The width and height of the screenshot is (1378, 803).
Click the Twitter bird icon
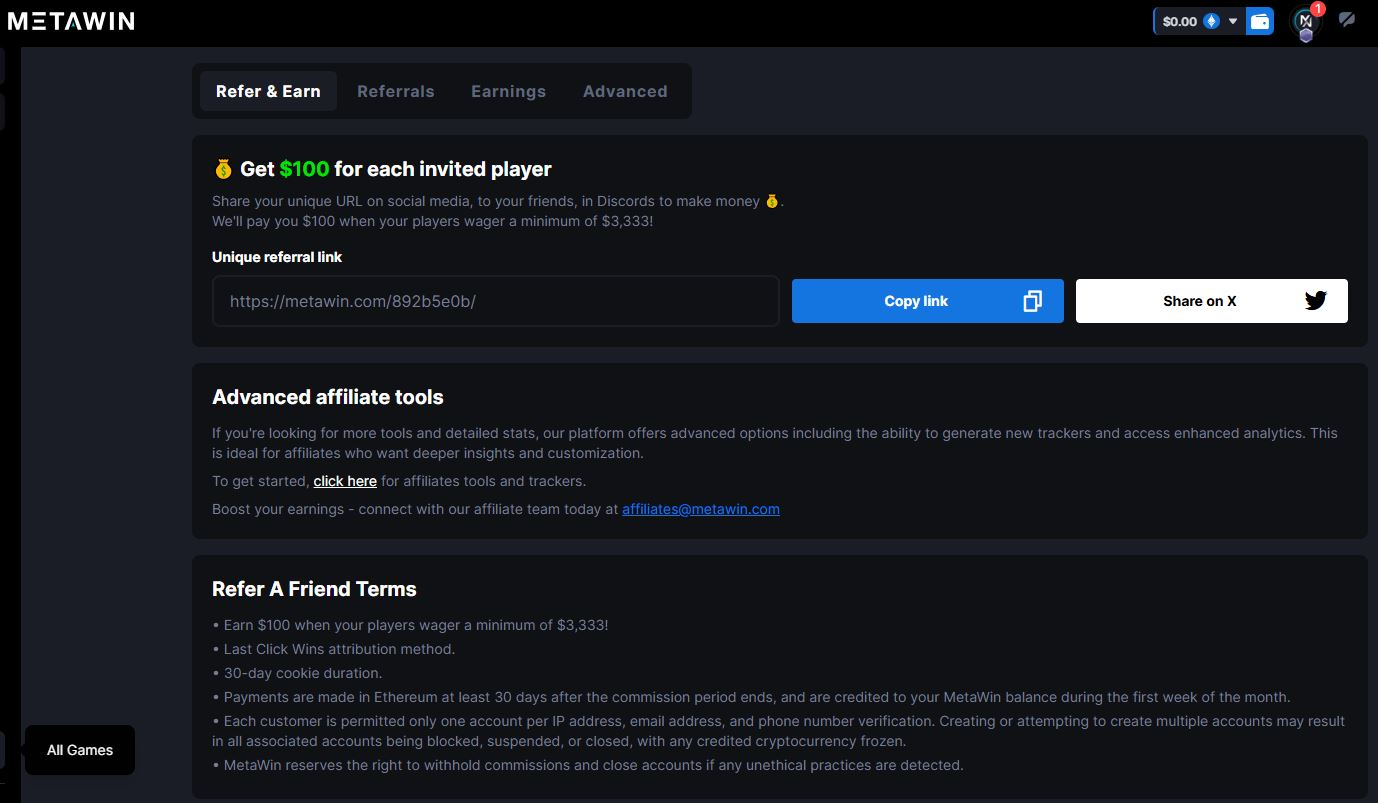click(1315, 301)
